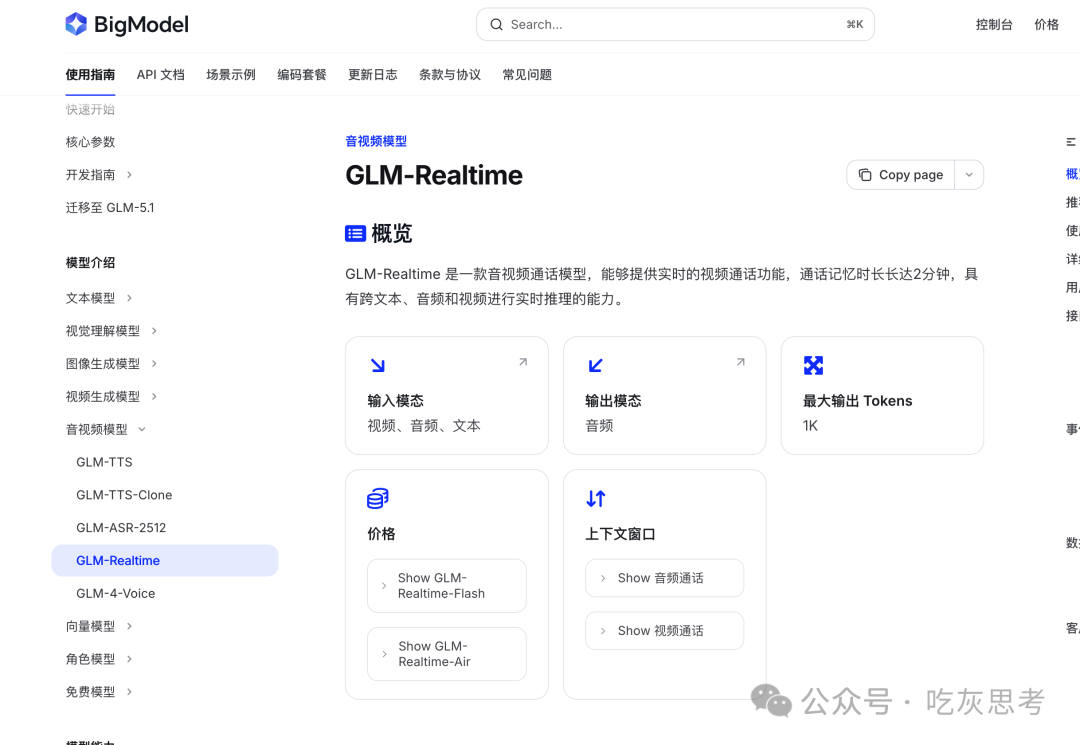The image size is (1080, 745).
Task: Click the input modality arrow icon
Action: point(377,366)
